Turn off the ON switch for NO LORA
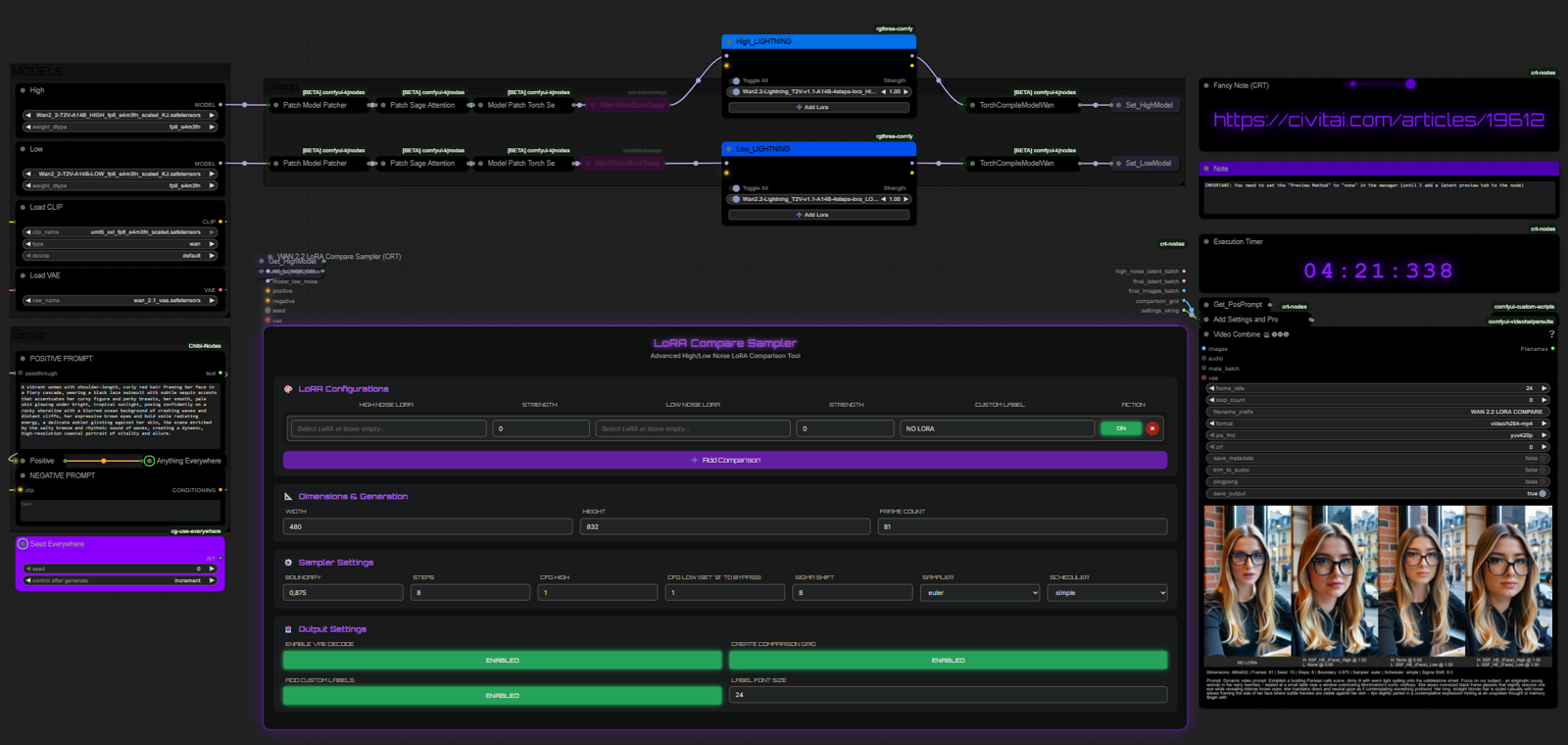This screenshot has height=745, width=1568. 1121,428
